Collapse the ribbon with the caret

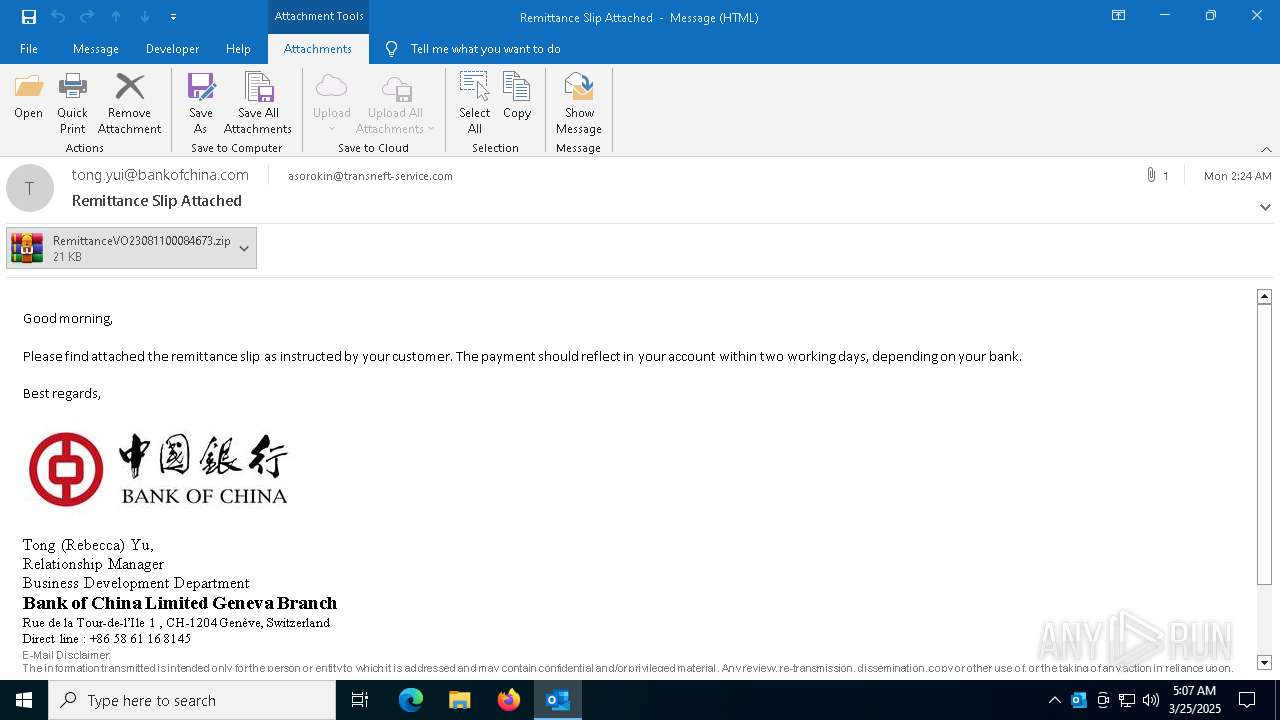1266,149
